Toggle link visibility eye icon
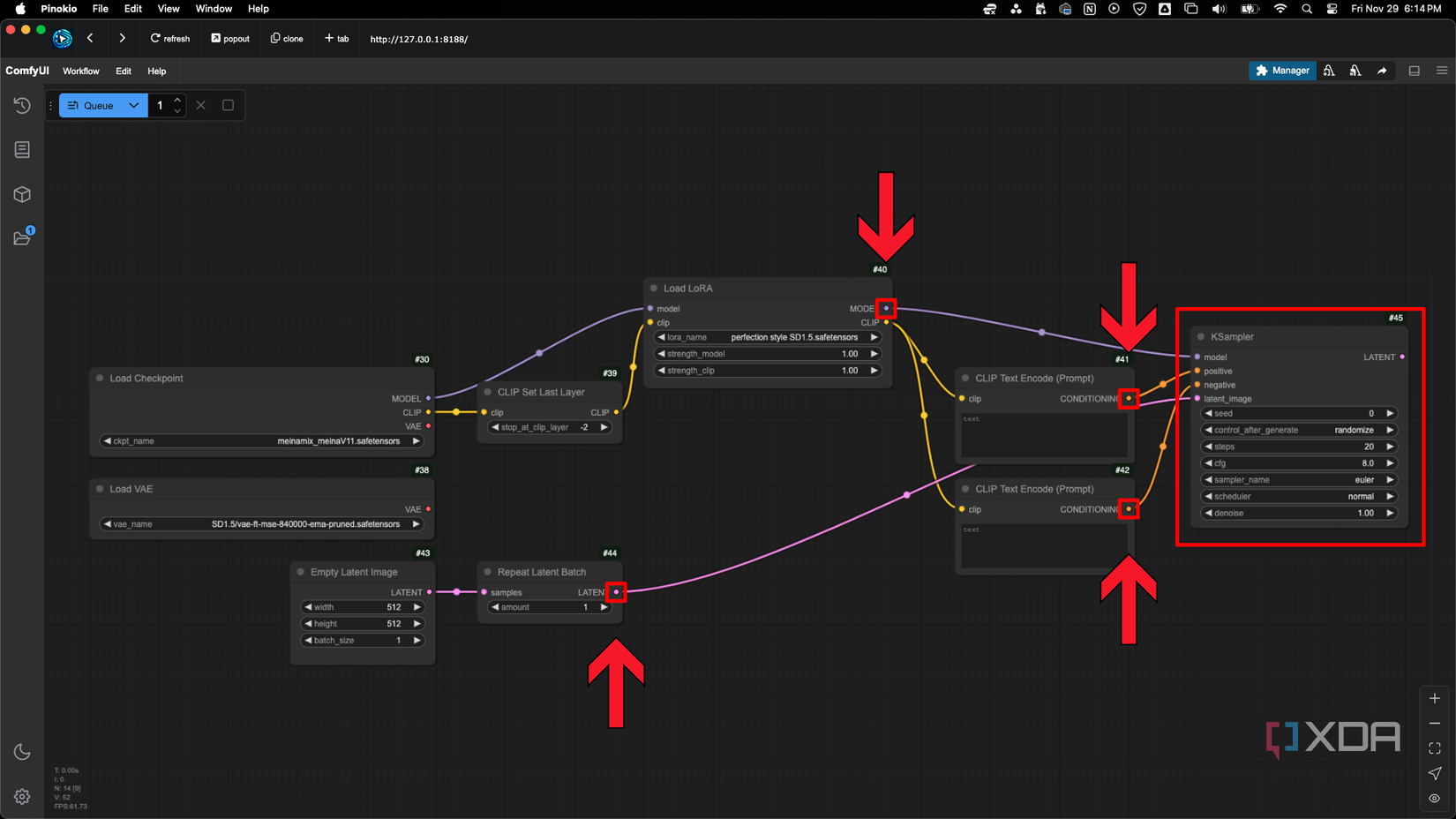The width and height of the screenshot is (1456, 819). click(1435, 798)
